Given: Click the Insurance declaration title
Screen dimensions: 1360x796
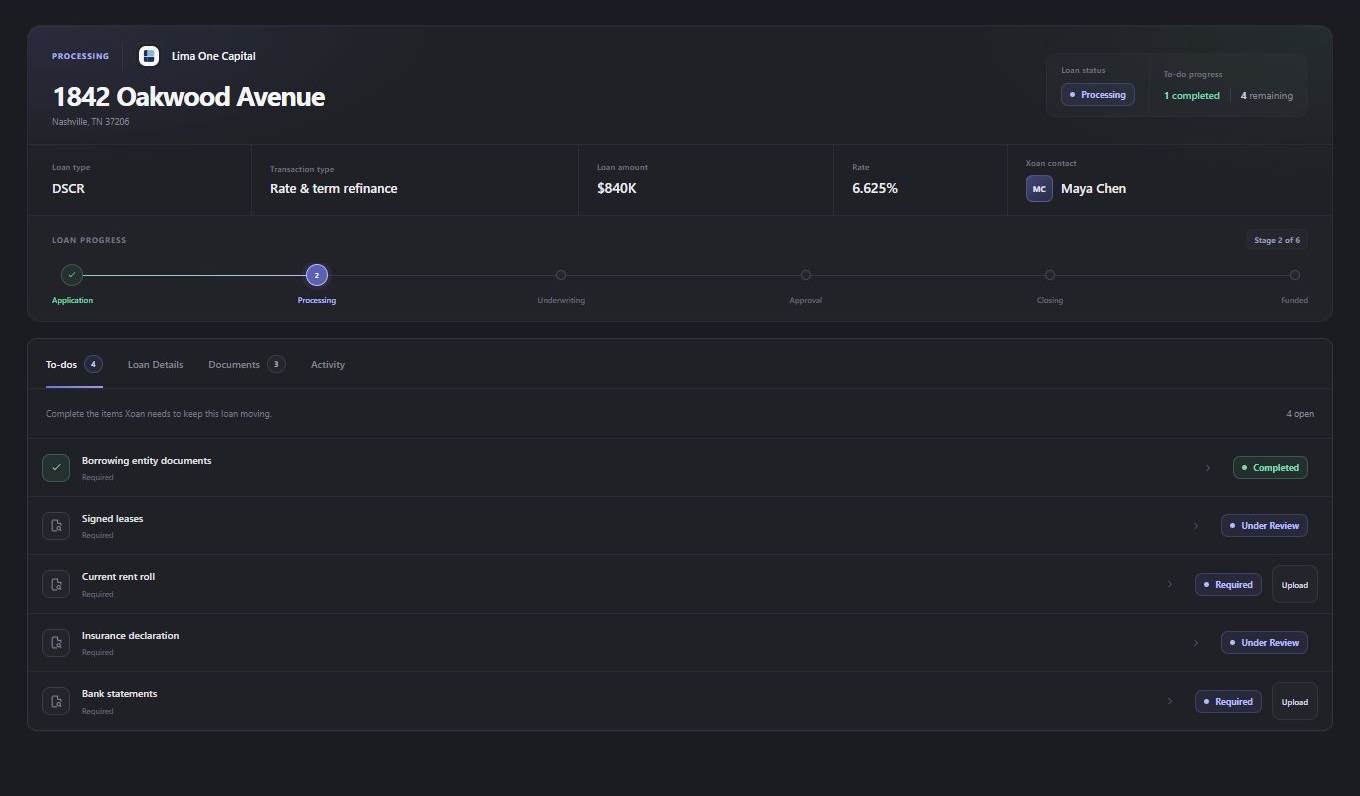Looking at the screenshot, I should click(131, 636).
